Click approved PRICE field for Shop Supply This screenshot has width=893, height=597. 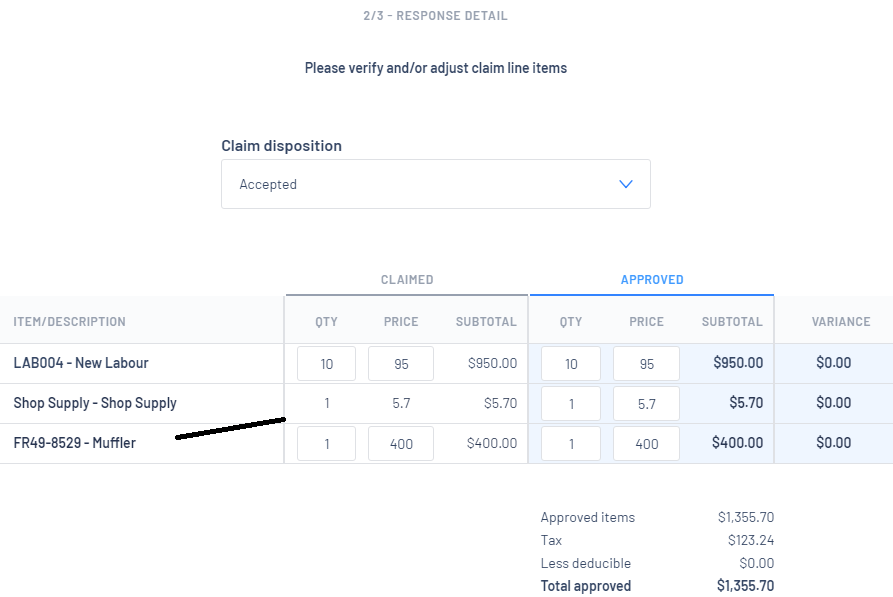(x=646, y=404)
